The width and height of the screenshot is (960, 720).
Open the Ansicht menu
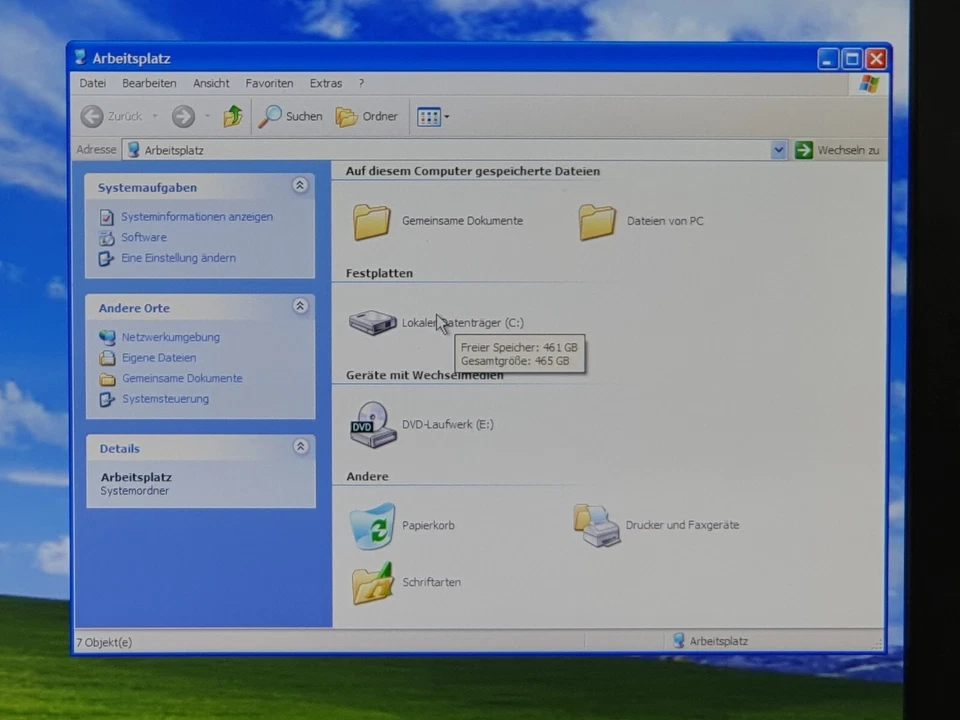pyautogui.click(x=210, y=83)
